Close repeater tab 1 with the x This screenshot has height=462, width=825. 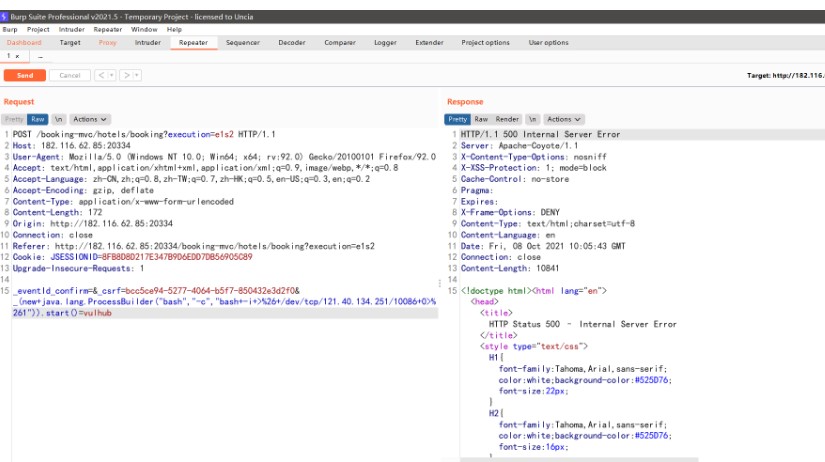coord(17,56)
